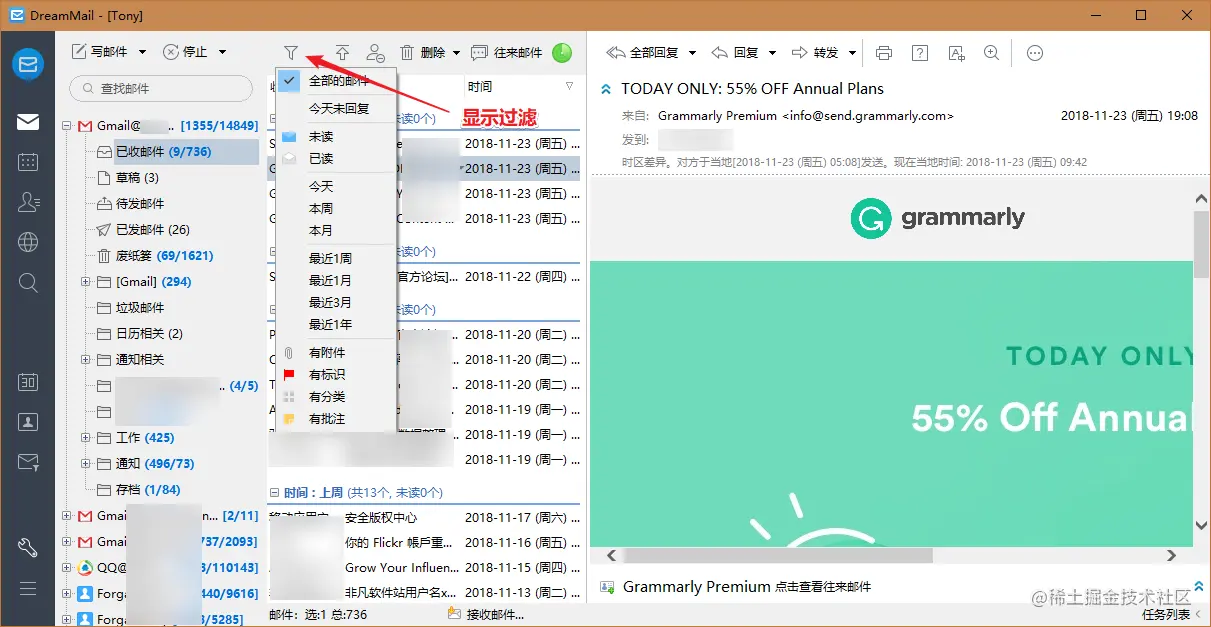This screenshot has width=1211, height=627.
Task: Click the text encoding A icon
Action: 956,53
